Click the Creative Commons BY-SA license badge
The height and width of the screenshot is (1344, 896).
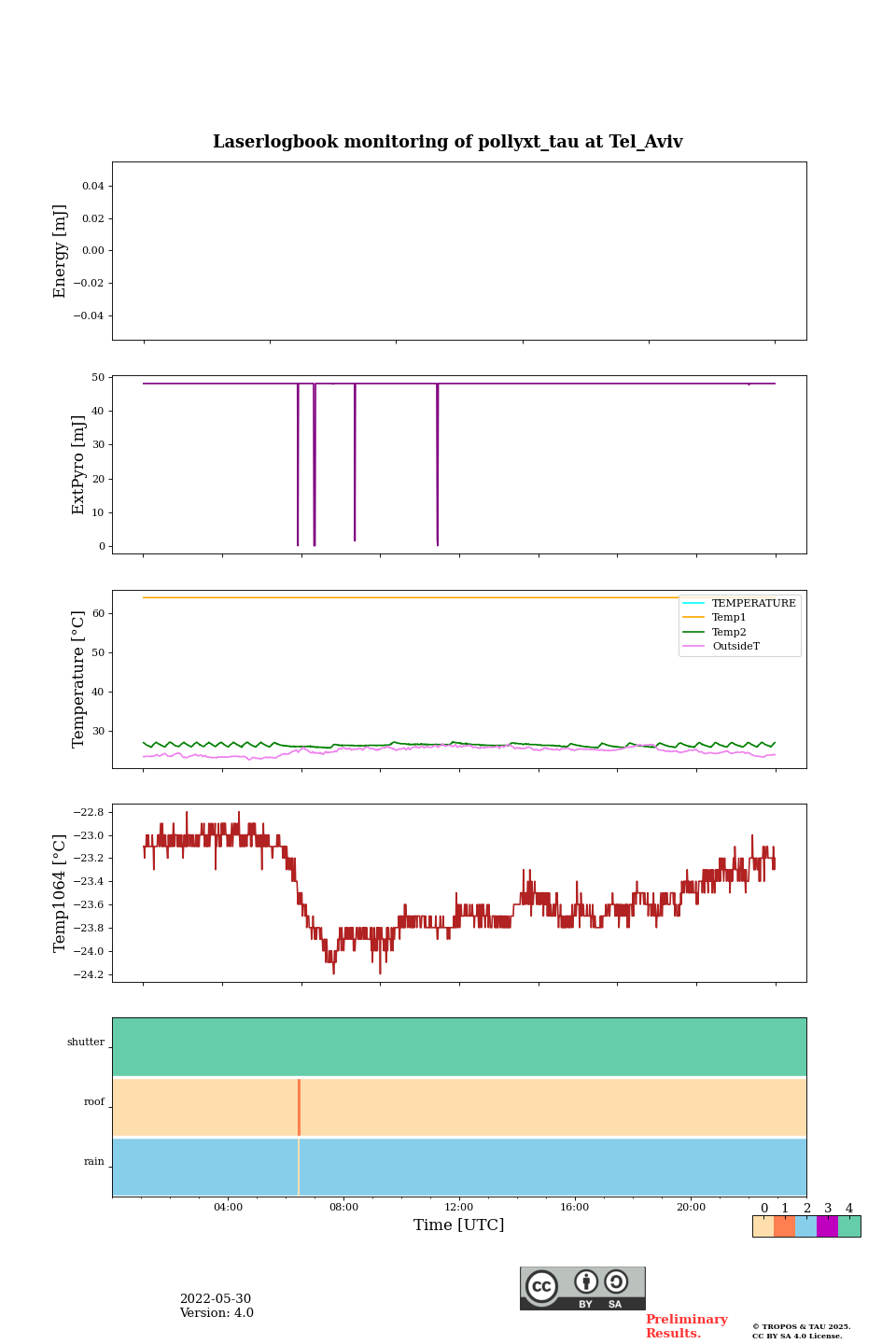(582, 1288)
